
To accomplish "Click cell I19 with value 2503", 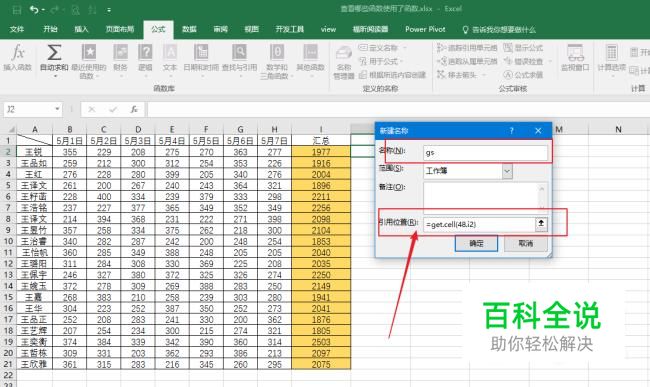I will point(321,342).
